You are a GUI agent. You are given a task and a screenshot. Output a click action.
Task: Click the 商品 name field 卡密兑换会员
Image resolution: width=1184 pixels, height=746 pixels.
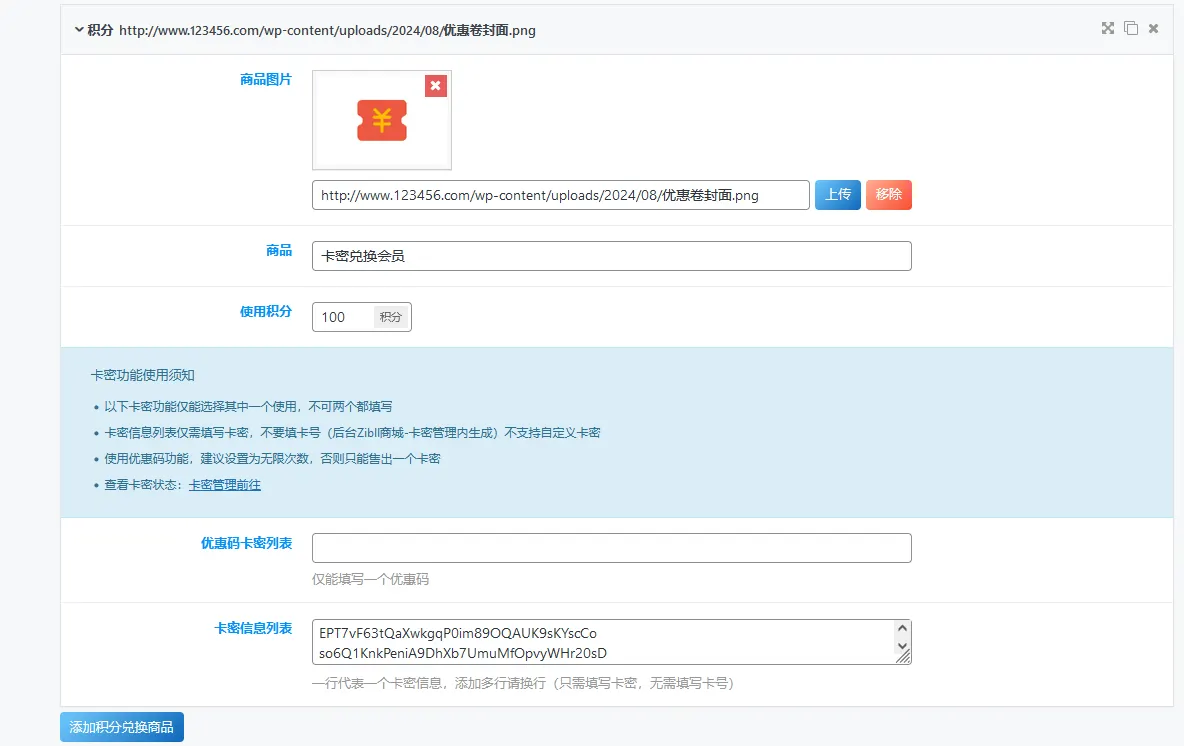click(x=612, y=256)
